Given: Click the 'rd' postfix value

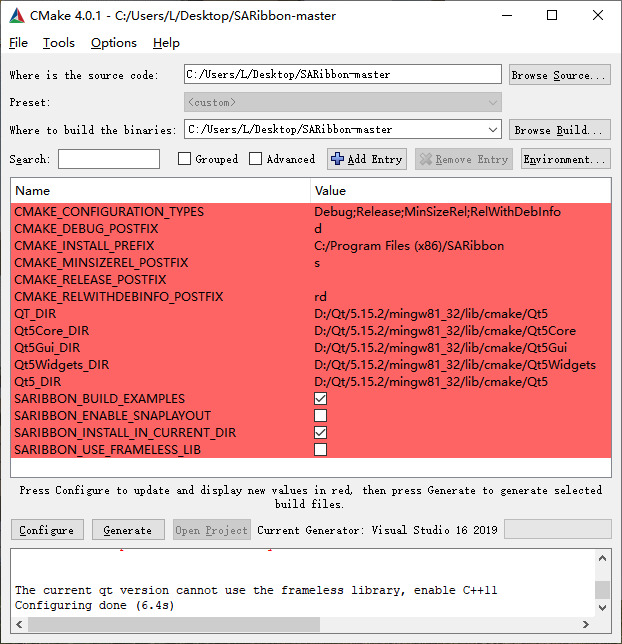Looking at the screenshot, I should [x=320, y=297].
